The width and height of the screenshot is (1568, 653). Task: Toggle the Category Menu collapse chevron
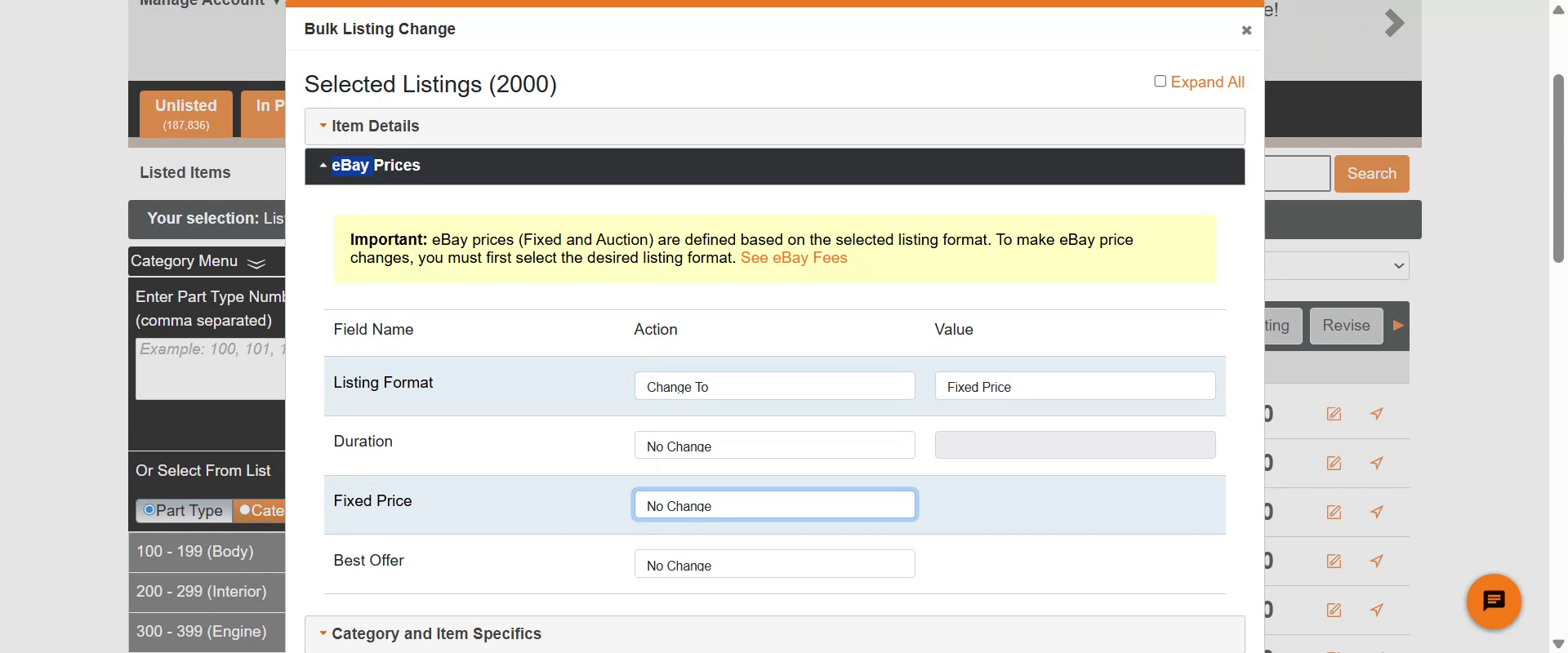(256, 263)
